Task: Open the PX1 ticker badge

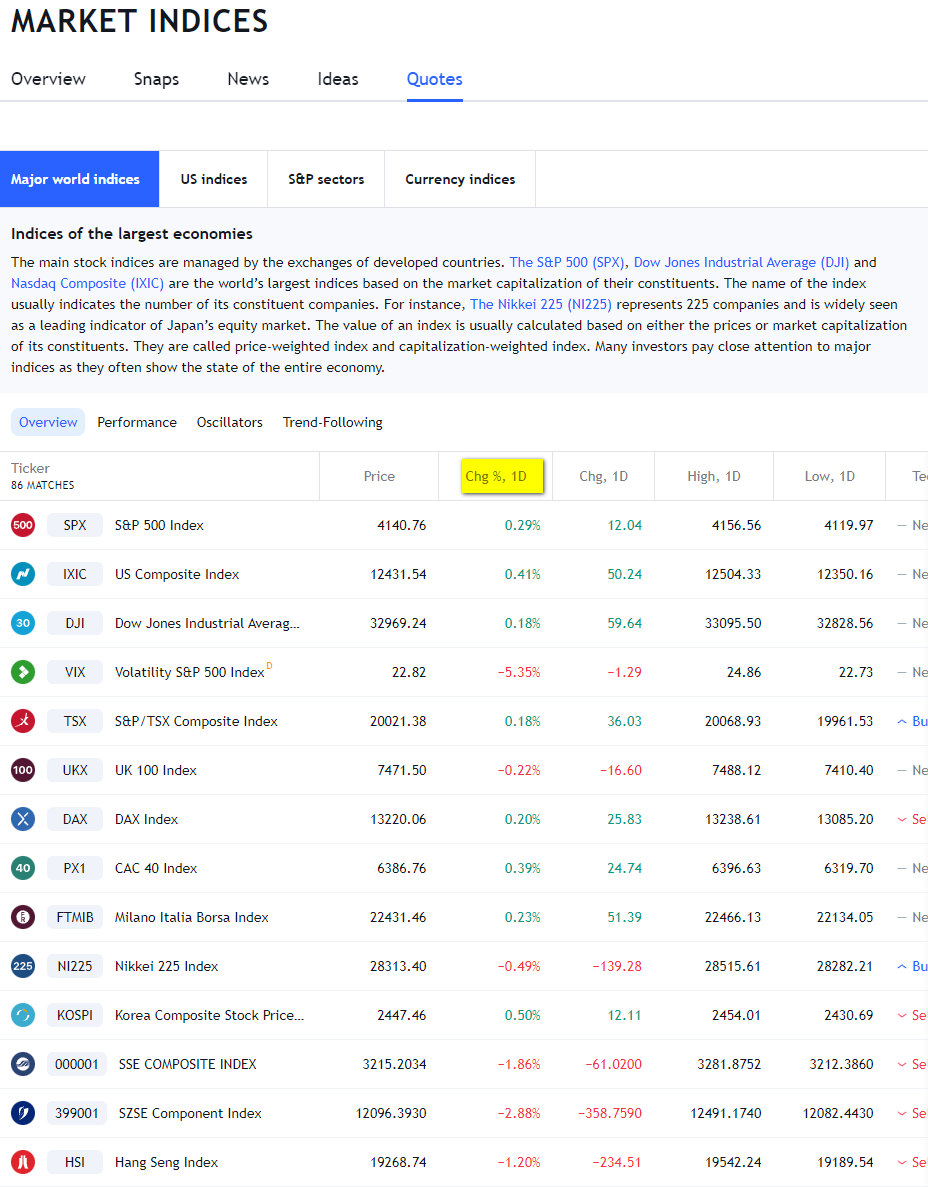Action: pyautogui.click(x=75, y=868)
